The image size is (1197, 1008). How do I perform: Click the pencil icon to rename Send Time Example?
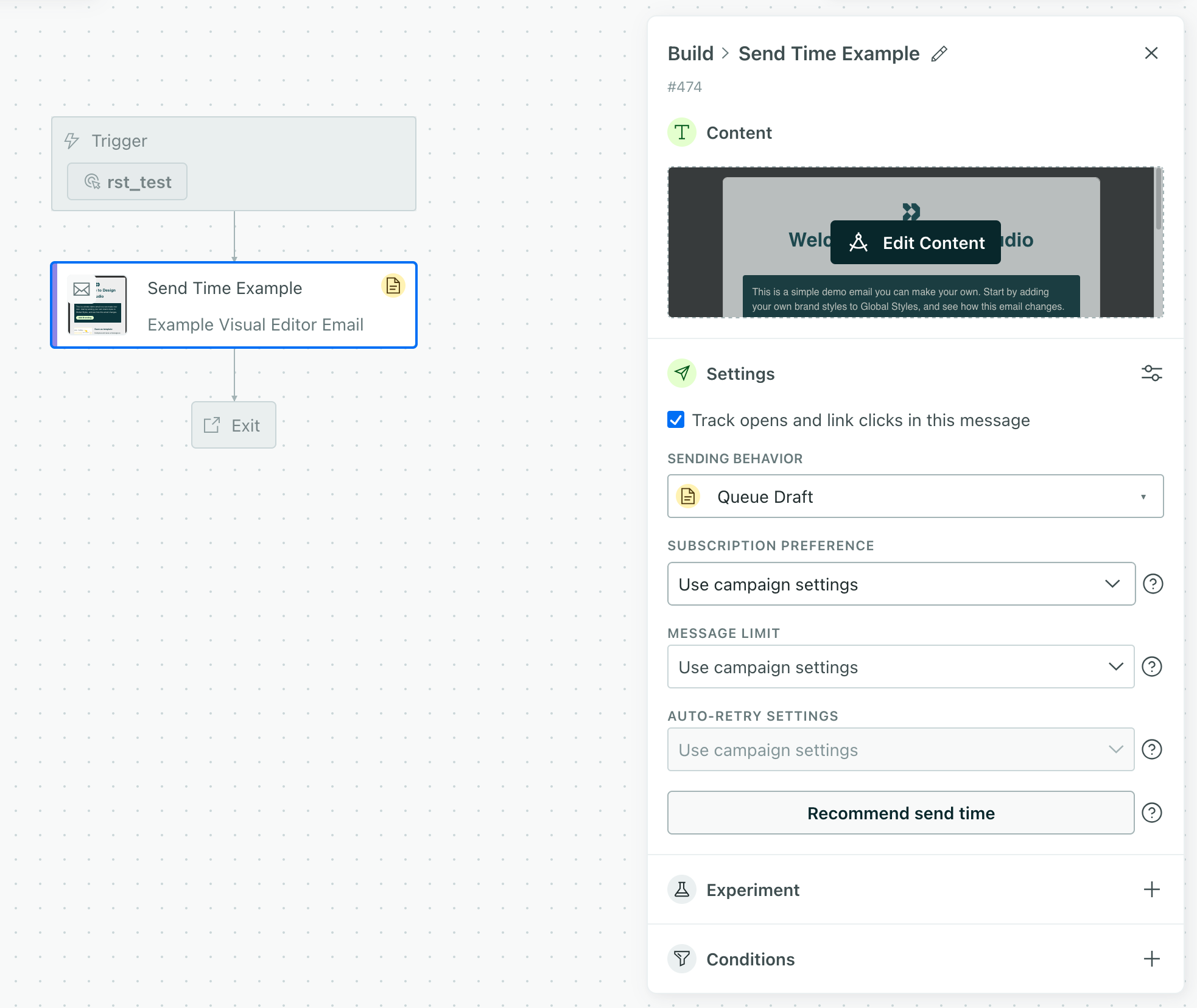[939, 54]
